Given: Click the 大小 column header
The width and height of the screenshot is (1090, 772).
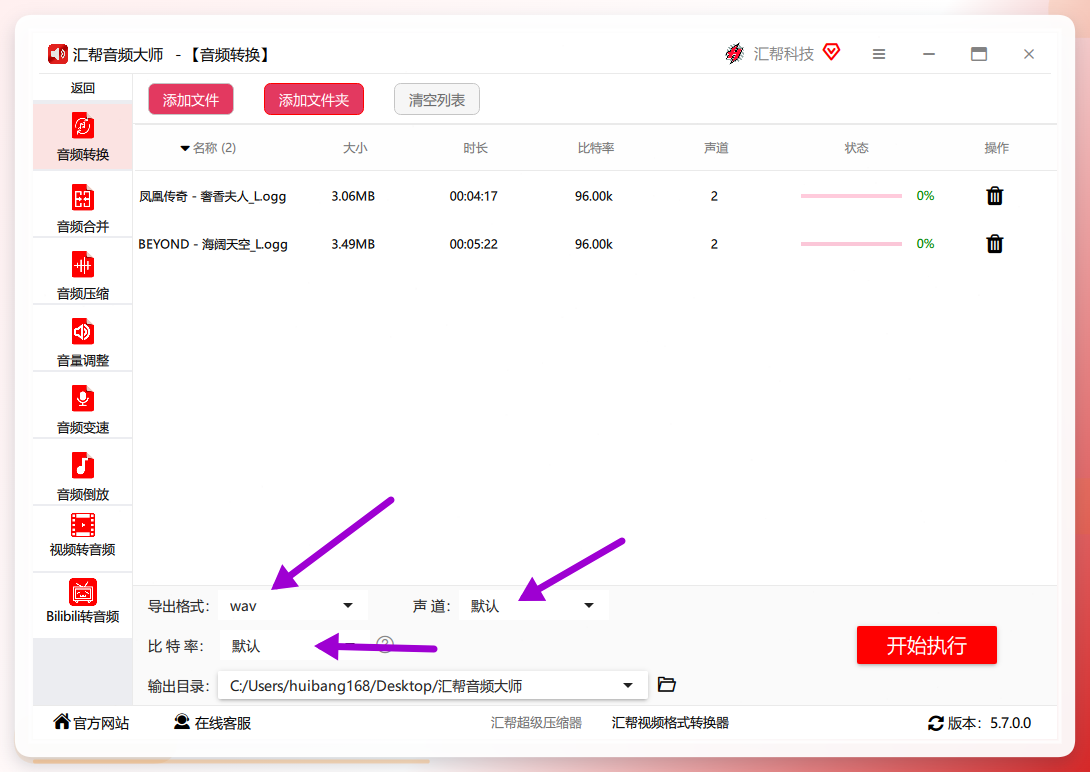Looking at the screenshot, I should coord(355,148).
